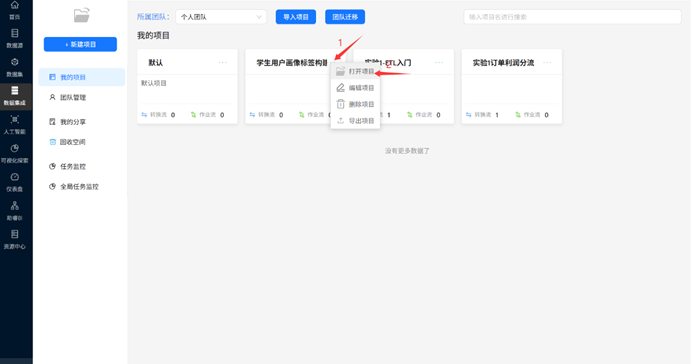692x364 pixels.
Task: Choose 导出项目 from the context menu
Action: (x=355, y=120)
